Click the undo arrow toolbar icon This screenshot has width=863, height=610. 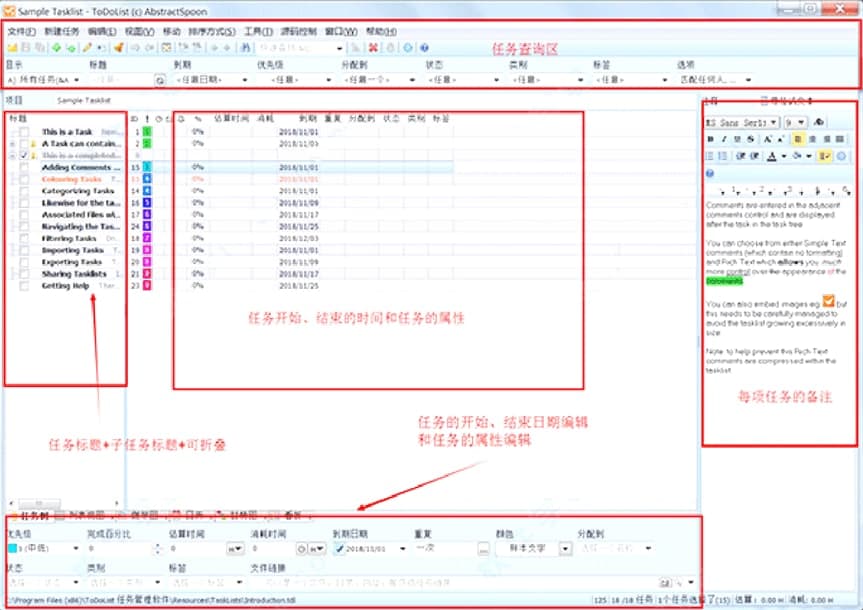135,48
